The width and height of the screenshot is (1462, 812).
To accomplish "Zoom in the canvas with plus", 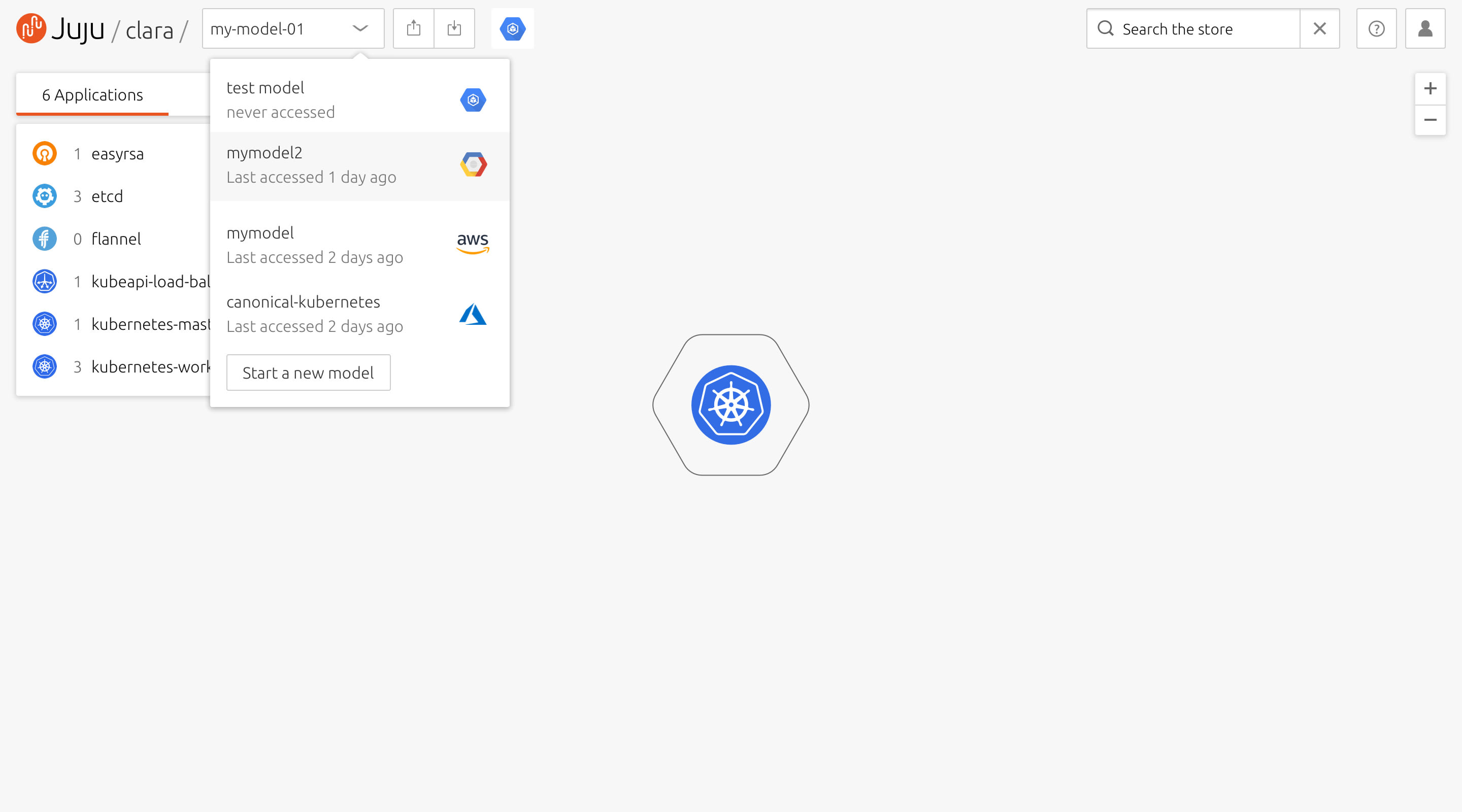I will pos(1430,88).
